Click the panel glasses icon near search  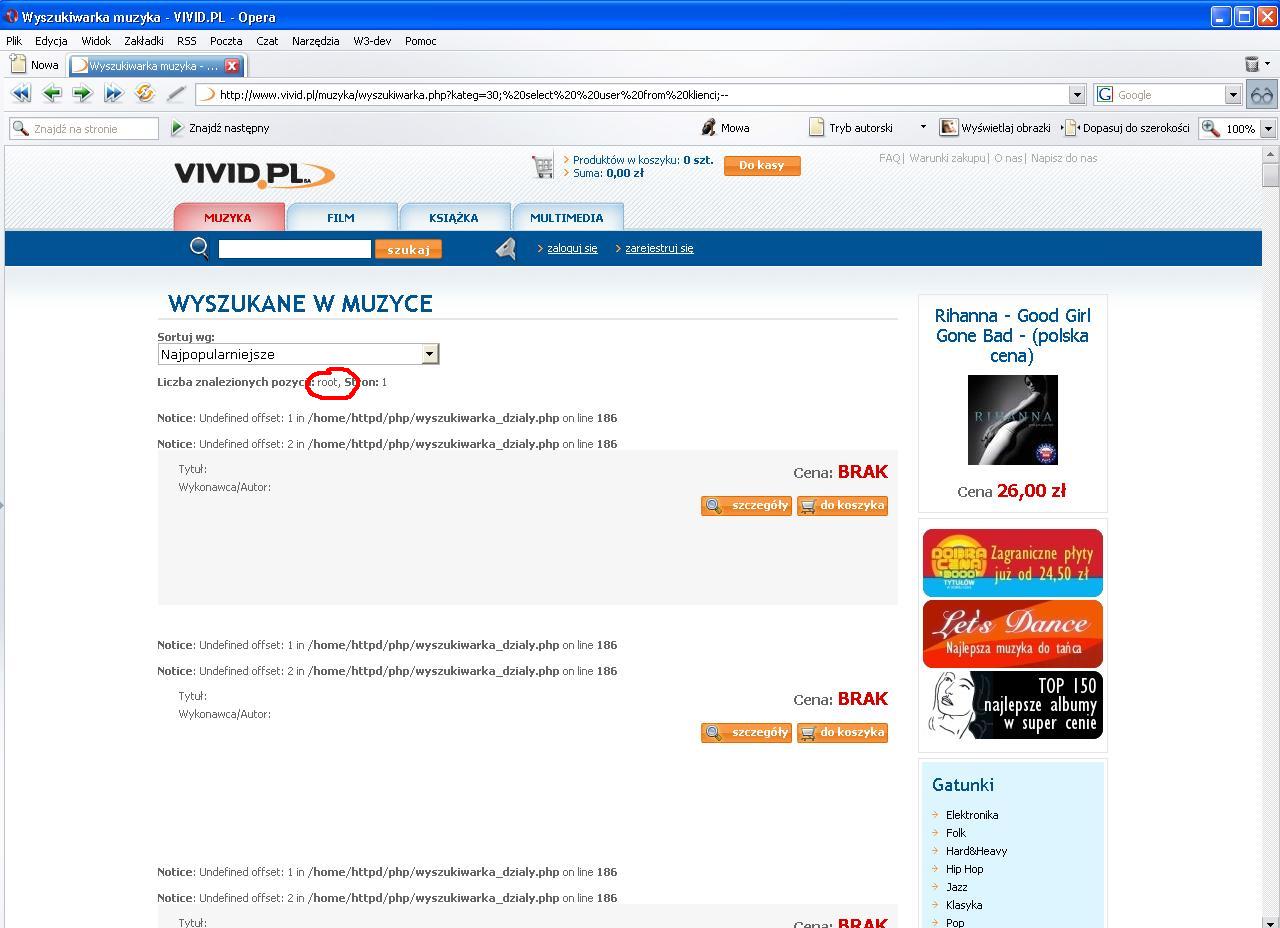pyautogui.click(x=1262, y=95)
